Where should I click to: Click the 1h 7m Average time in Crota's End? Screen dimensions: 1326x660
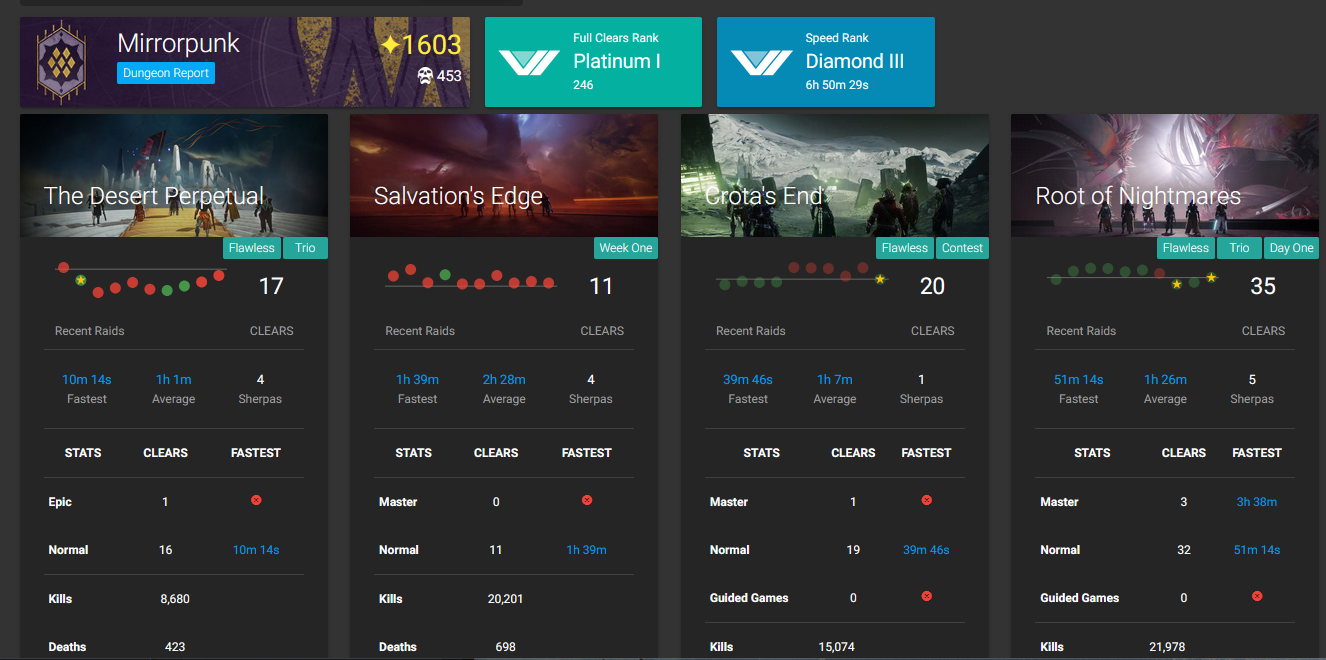click(x=835, y=379)
